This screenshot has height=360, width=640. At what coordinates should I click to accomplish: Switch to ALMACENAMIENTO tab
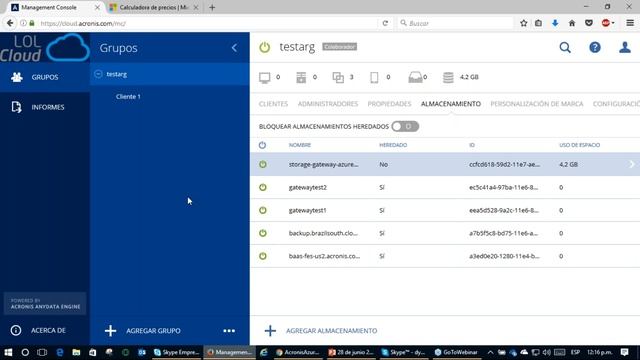pos(451,104)
